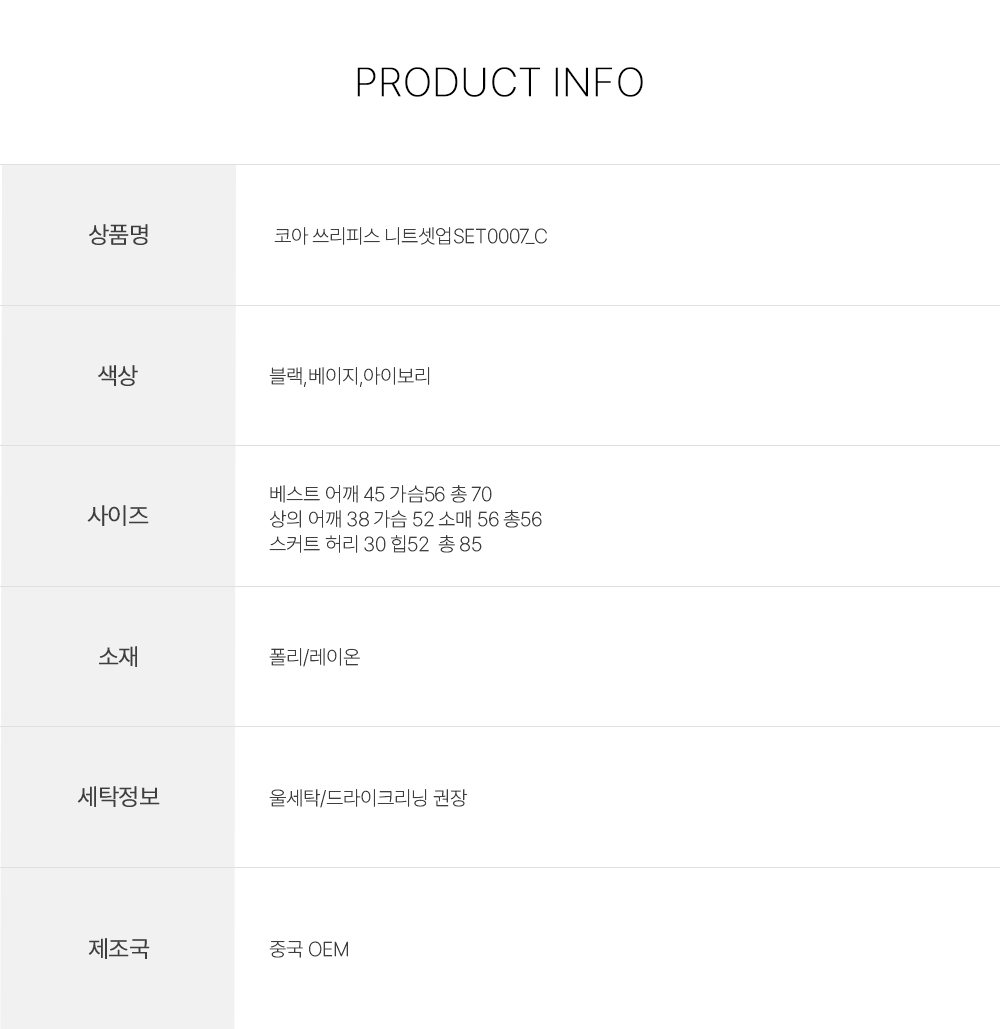
Task: Click the 상품명 row label
Action: click(x=118, y=235)
